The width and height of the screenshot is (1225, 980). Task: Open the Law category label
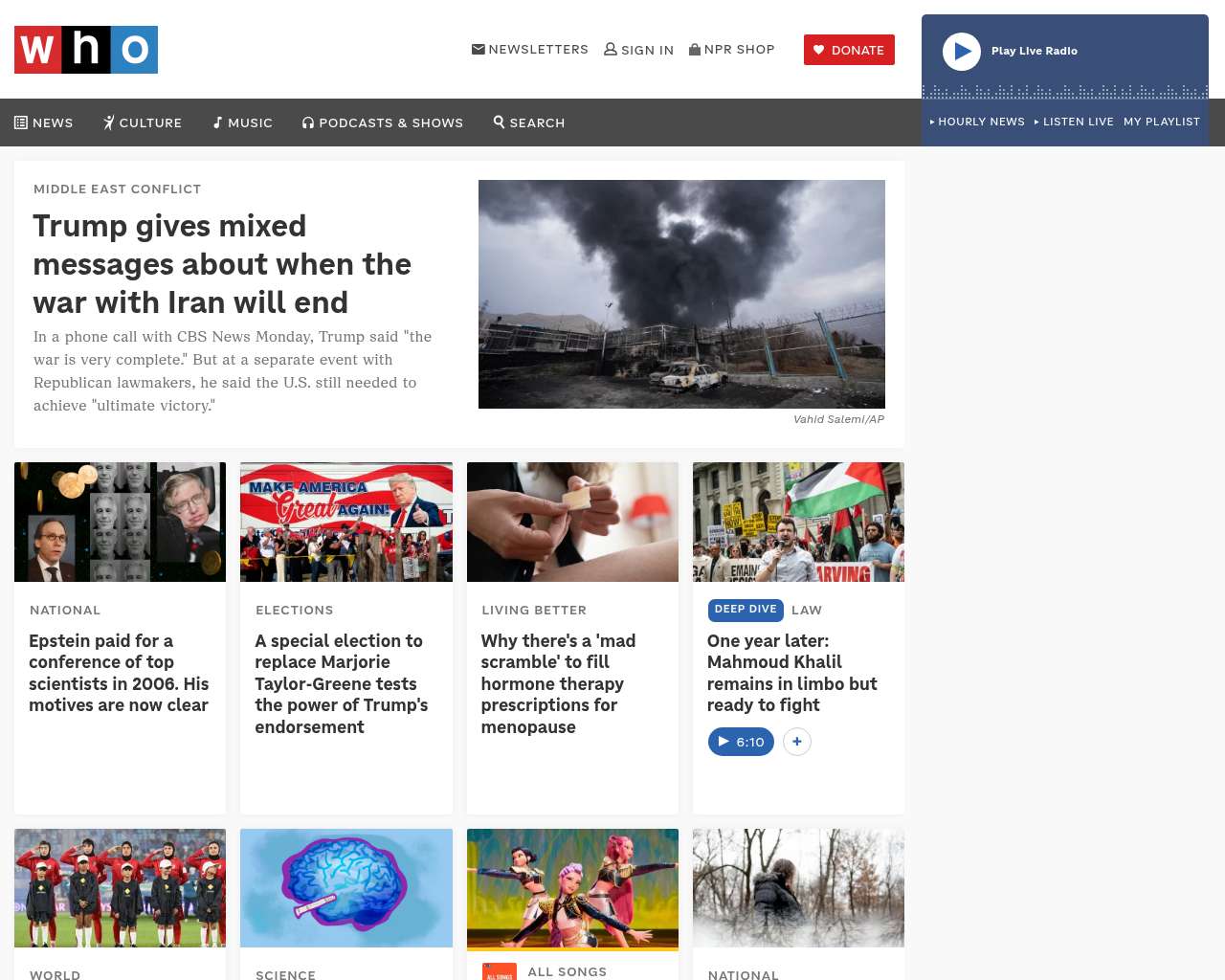click(807, 611)
